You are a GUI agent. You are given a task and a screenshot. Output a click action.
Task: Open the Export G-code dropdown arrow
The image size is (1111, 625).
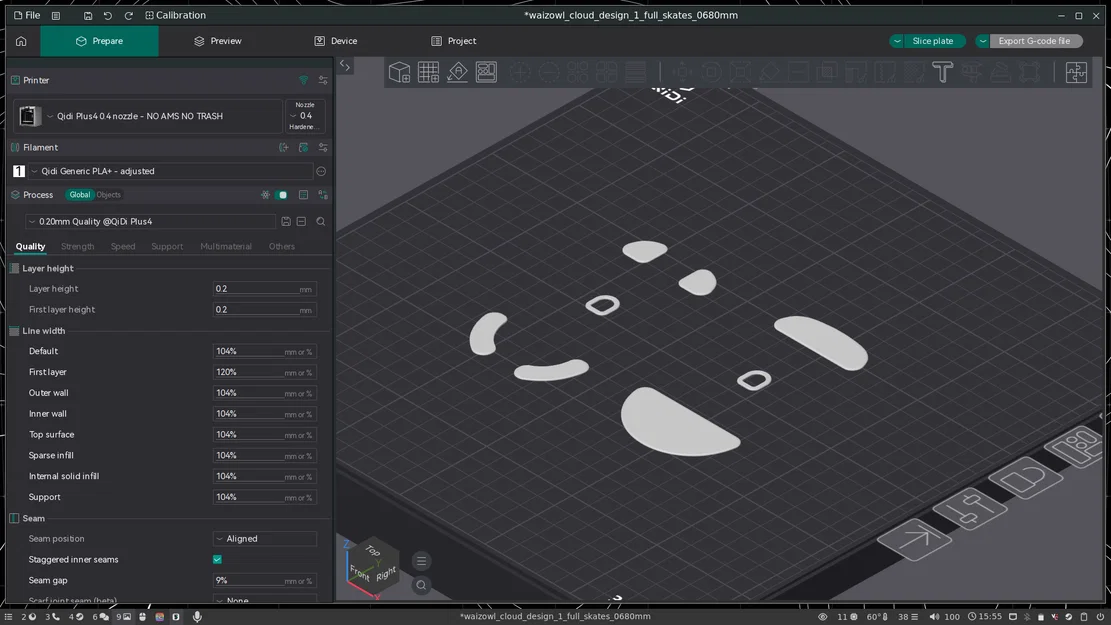(x=983, y=41)
